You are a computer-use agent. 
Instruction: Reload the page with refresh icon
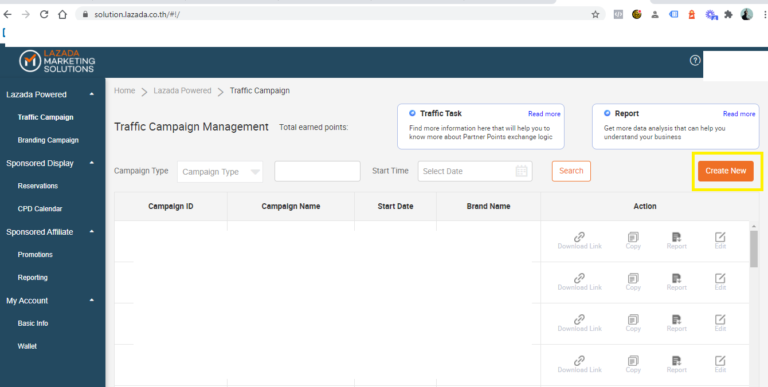pyautogui.click(x=44, y=15)
